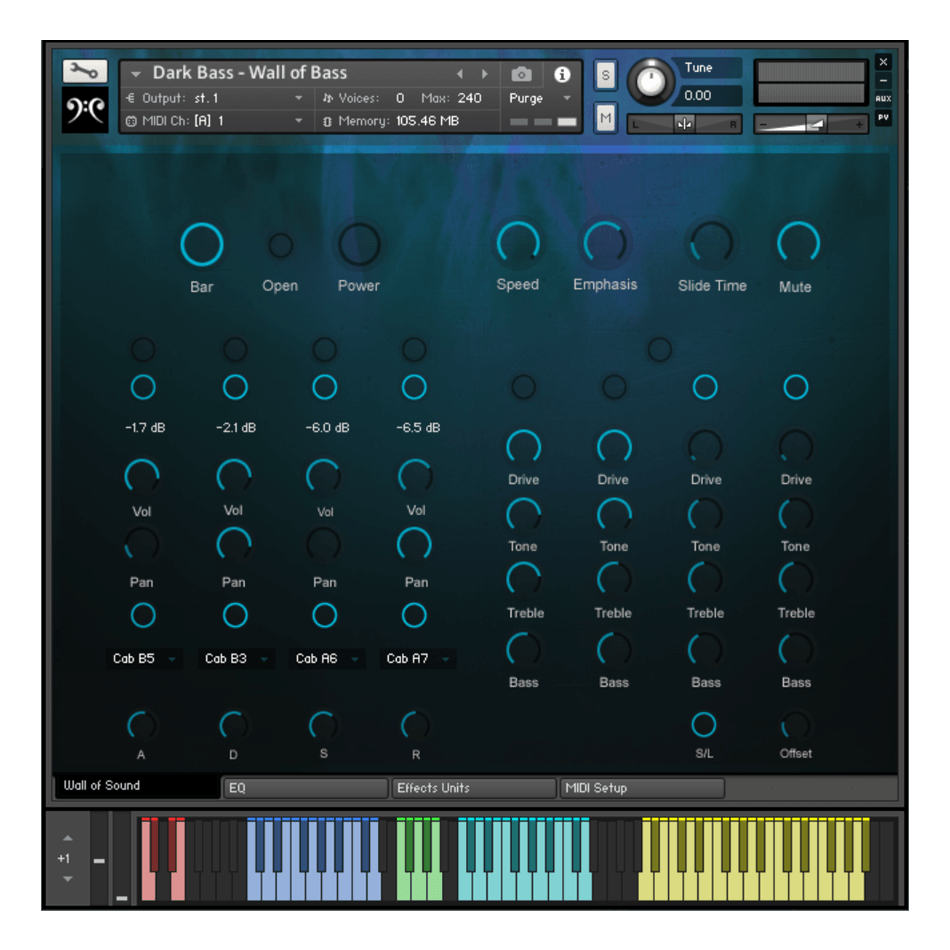
Task: Open instrument edit mode with the wrench icon
Action: pos(85,71)
